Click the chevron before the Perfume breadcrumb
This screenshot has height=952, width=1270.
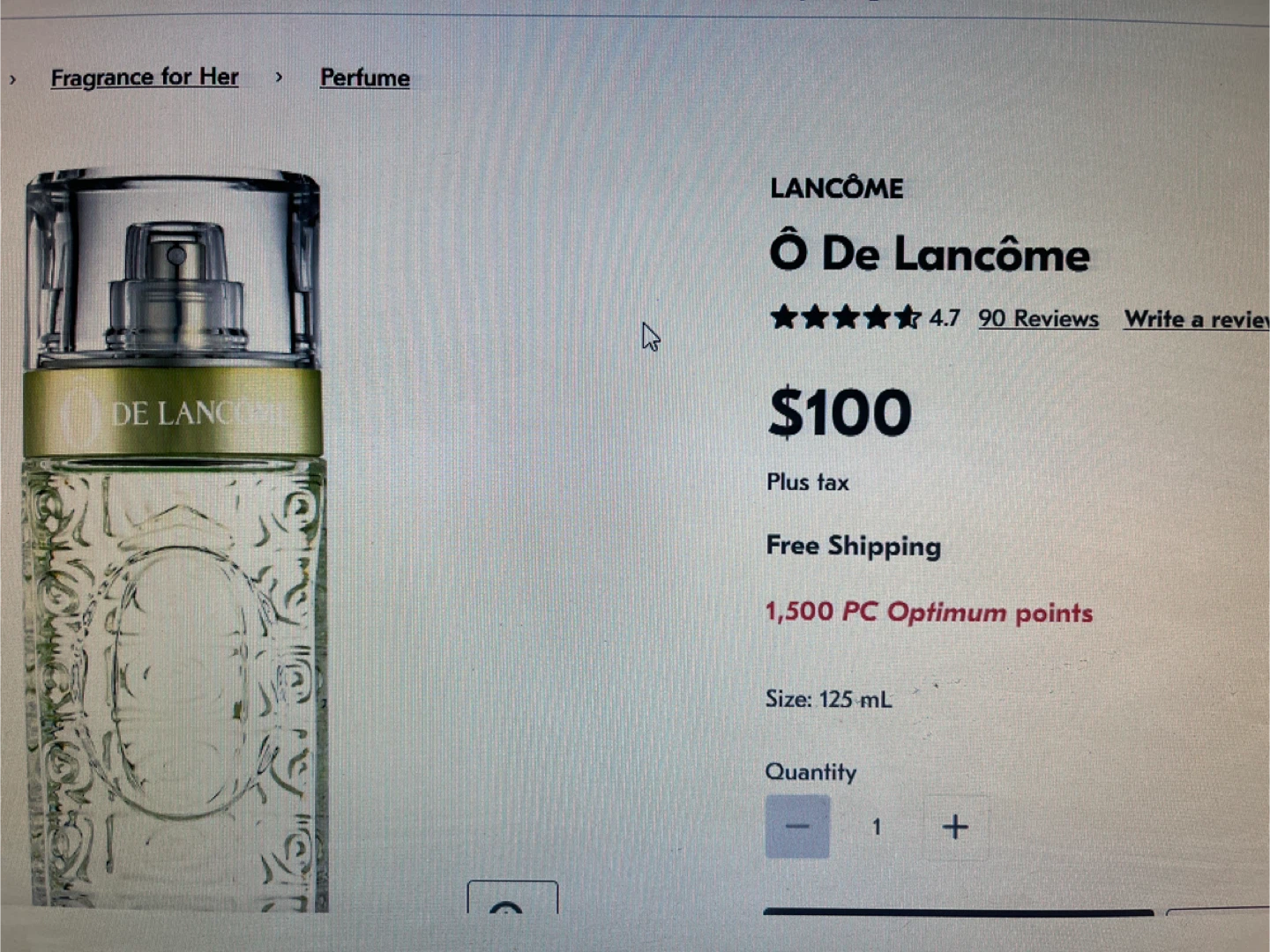(x=279, y=77)
